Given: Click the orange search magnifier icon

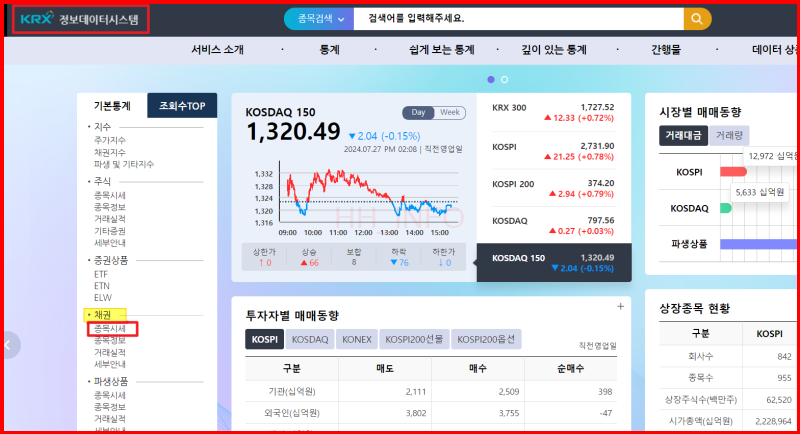Looking at the screenshot, I should [697, 19].
